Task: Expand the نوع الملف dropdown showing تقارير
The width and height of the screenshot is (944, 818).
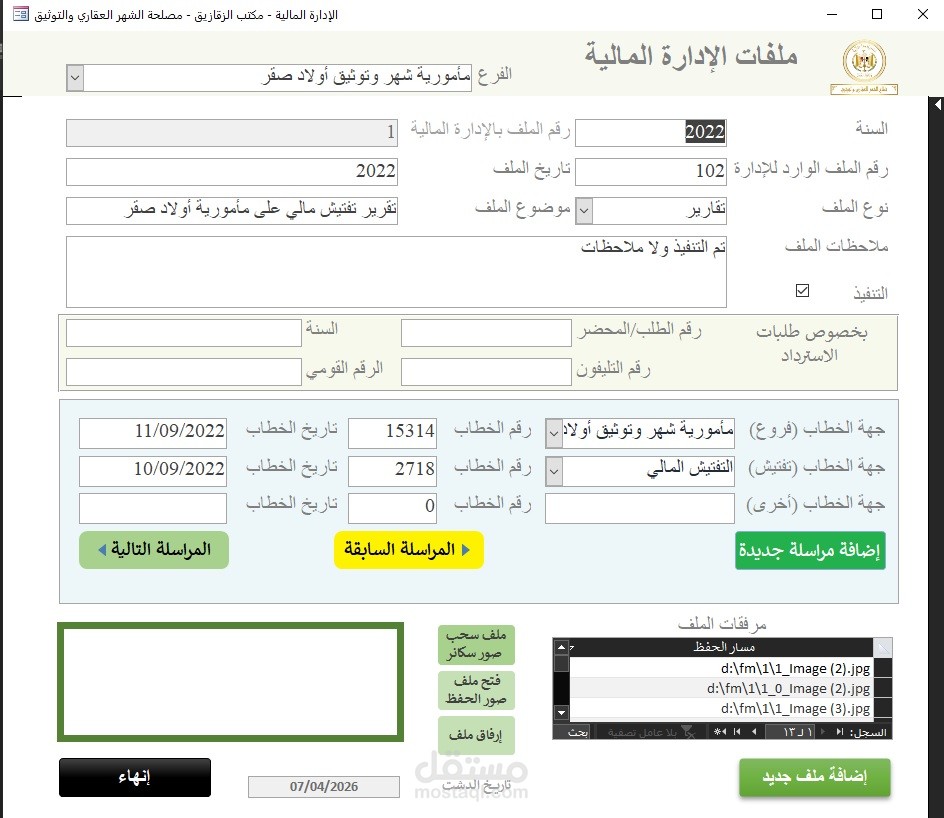Action: point(583,211)
